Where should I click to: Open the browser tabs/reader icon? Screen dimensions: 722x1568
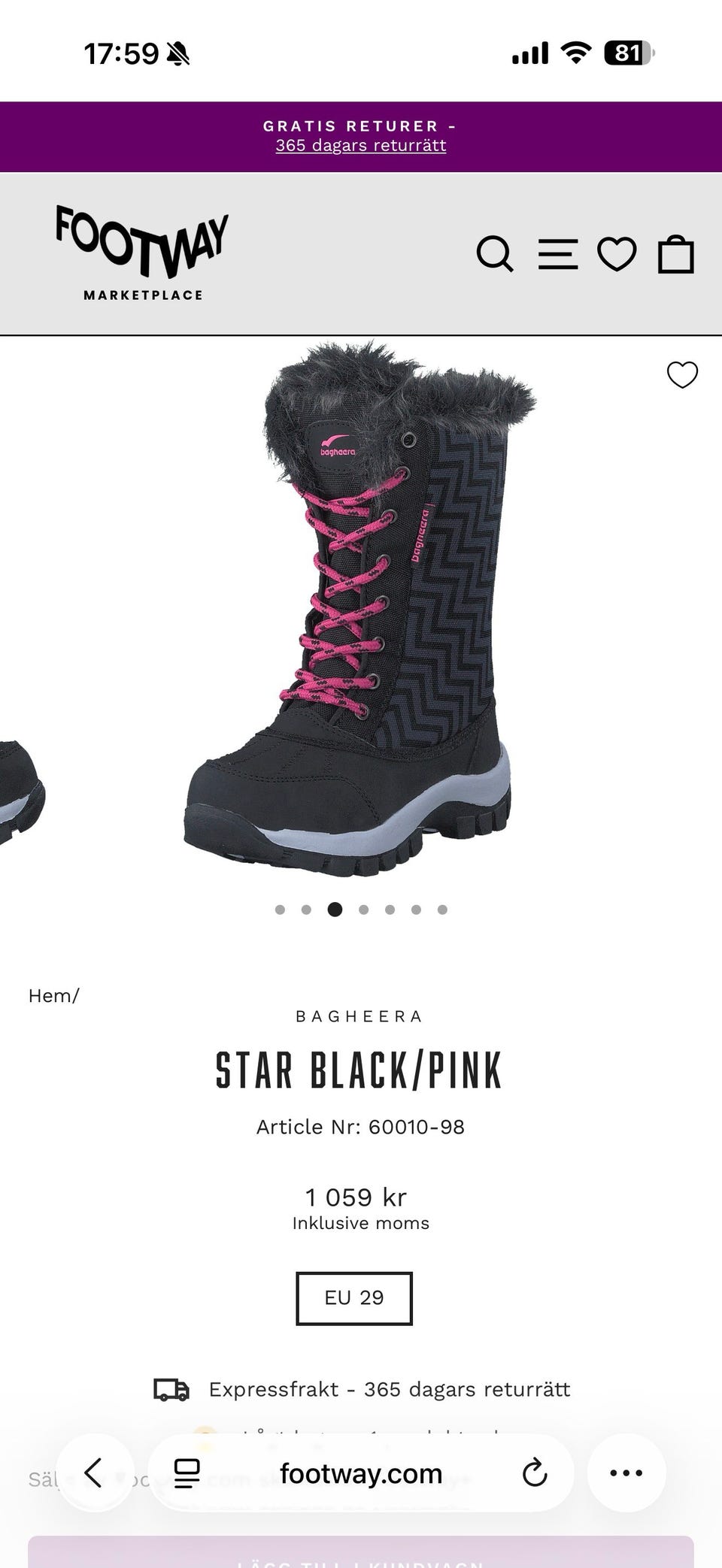187,1473
